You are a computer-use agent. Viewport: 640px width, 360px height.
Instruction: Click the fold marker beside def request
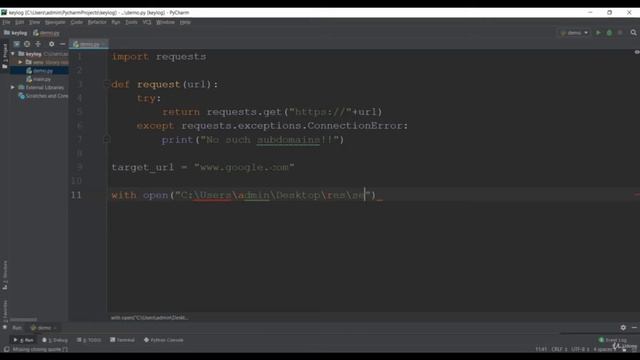click(107, 84)
